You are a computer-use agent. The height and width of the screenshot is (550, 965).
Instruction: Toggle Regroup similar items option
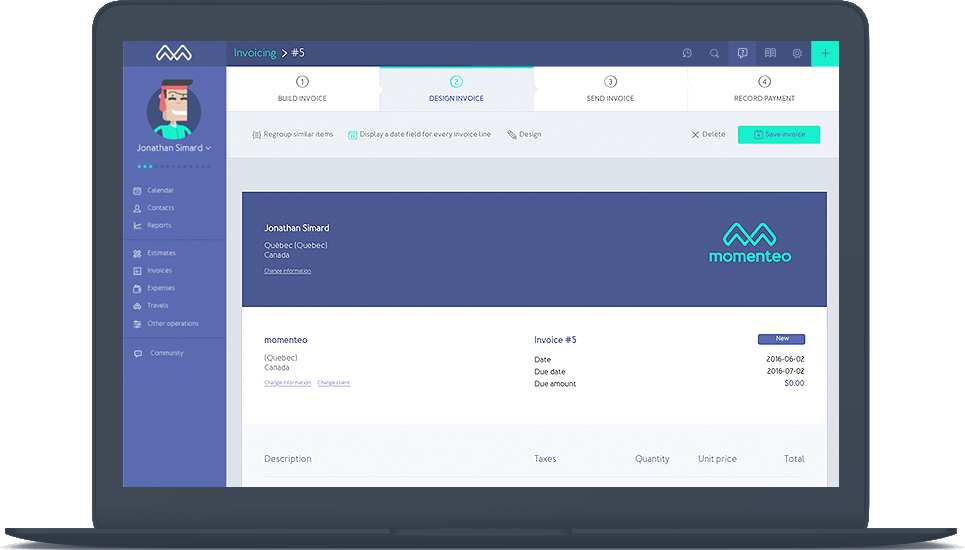click(x=293, y=134)
